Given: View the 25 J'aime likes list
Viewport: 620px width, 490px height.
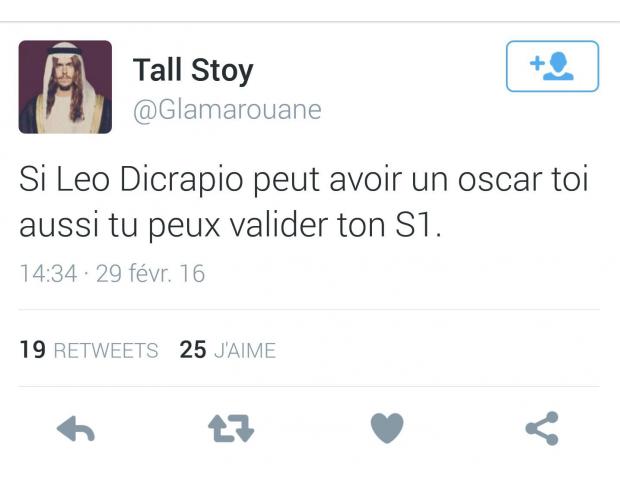Looking at the screenshot, I should (228, 350).
